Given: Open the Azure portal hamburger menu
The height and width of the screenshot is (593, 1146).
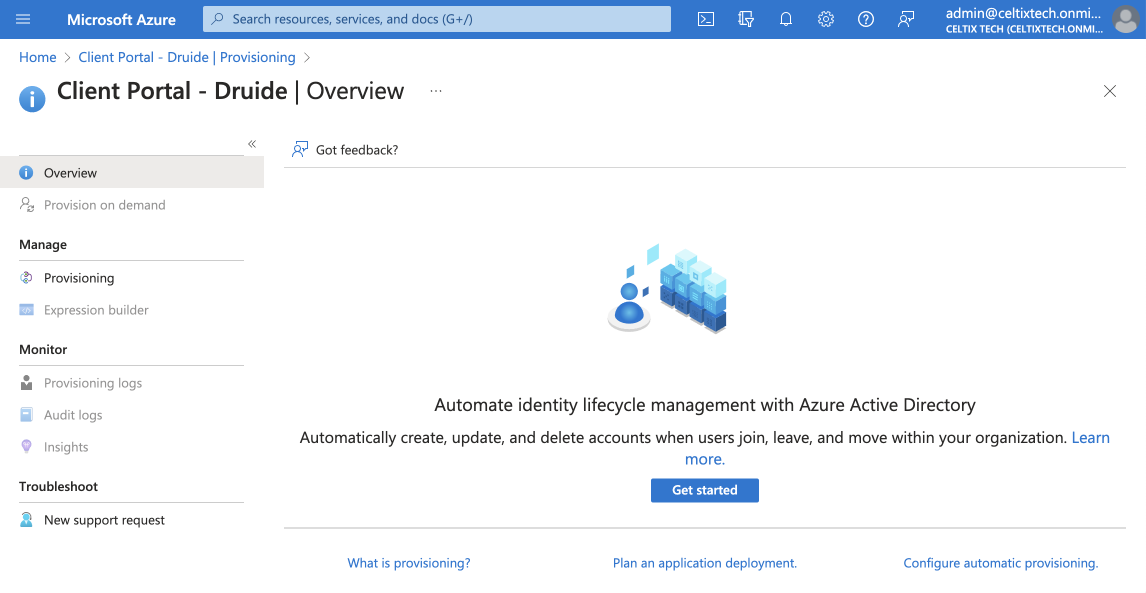Looking at the screenshot, I should click(23, 19).
